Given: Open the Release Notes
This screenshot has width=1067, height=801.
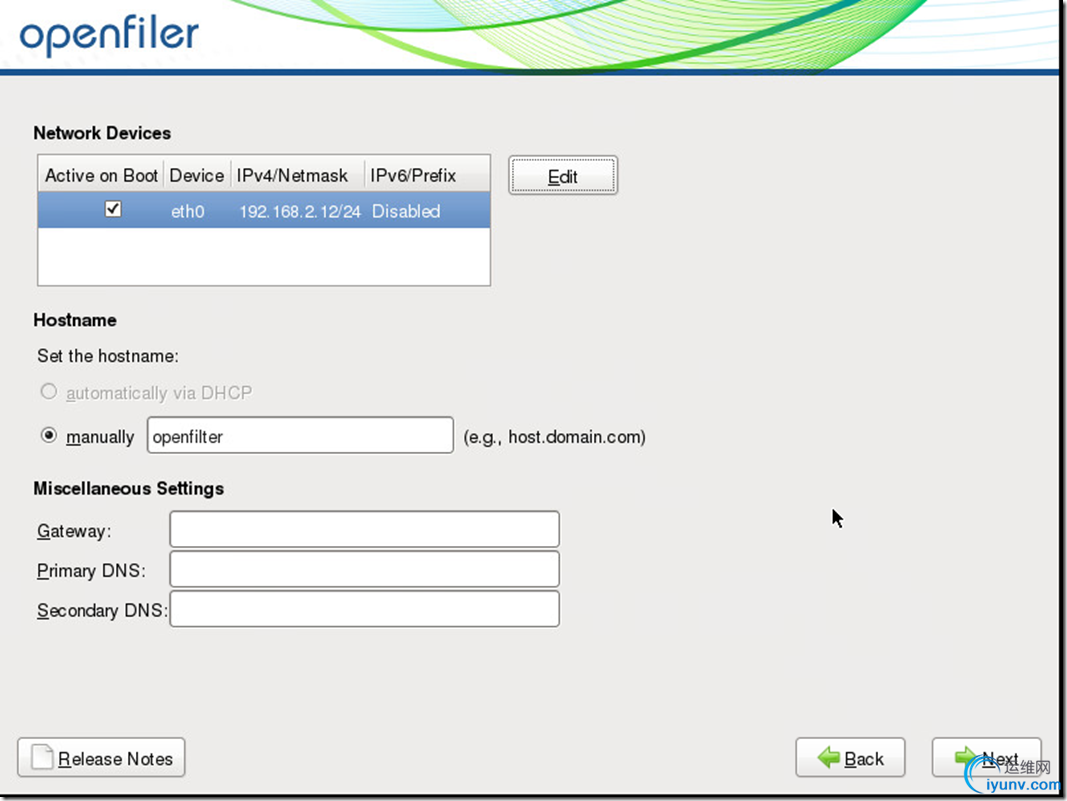Looking at the screenshot, I should click(x=101, y=757).
